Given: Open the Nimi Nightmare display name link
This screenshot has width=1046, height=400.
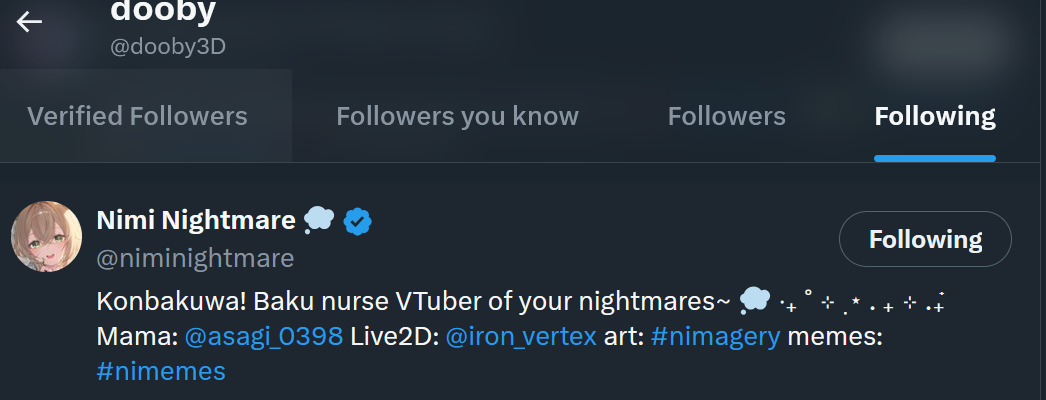Looking at the screenshot, I should click(196, 220).
